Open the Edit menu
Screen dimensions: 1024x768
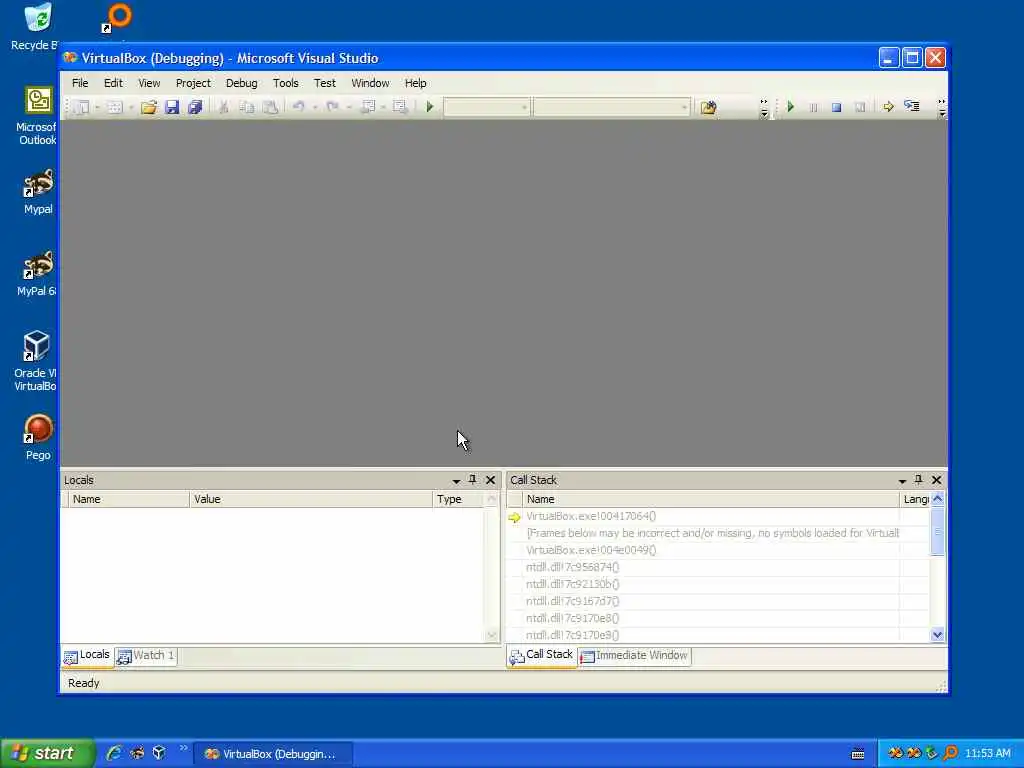(x=113, y=83)
